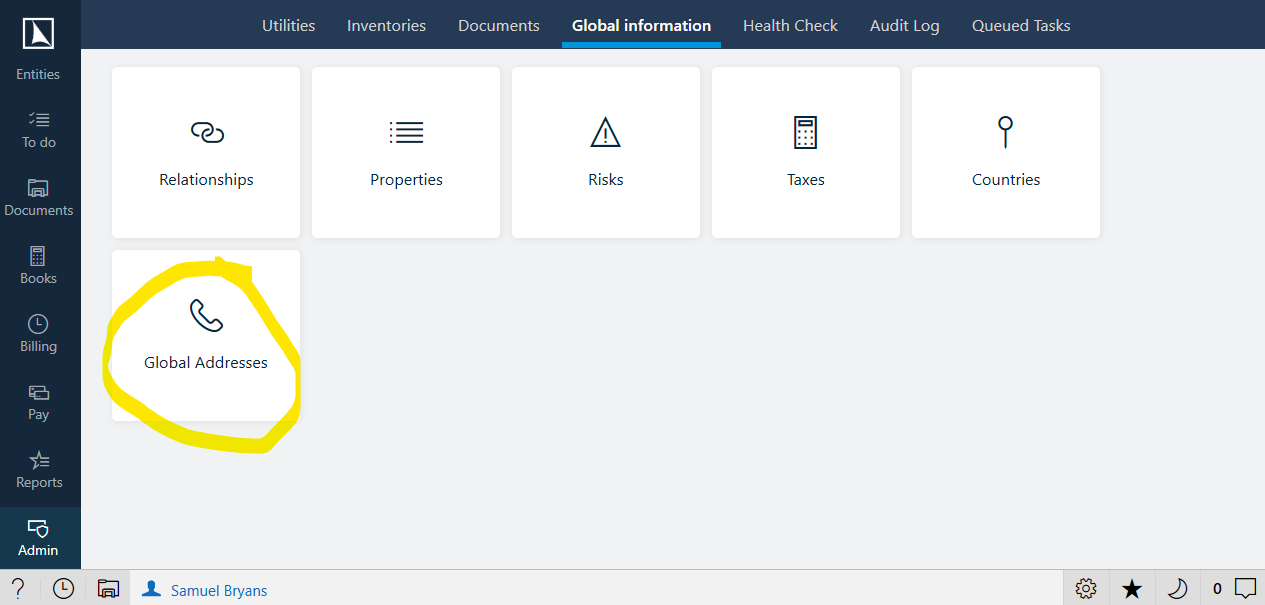Click the user avatar icon
The height and width of the screenshot is (605, 1265).
pyautogui.click(x=151, y=588)
